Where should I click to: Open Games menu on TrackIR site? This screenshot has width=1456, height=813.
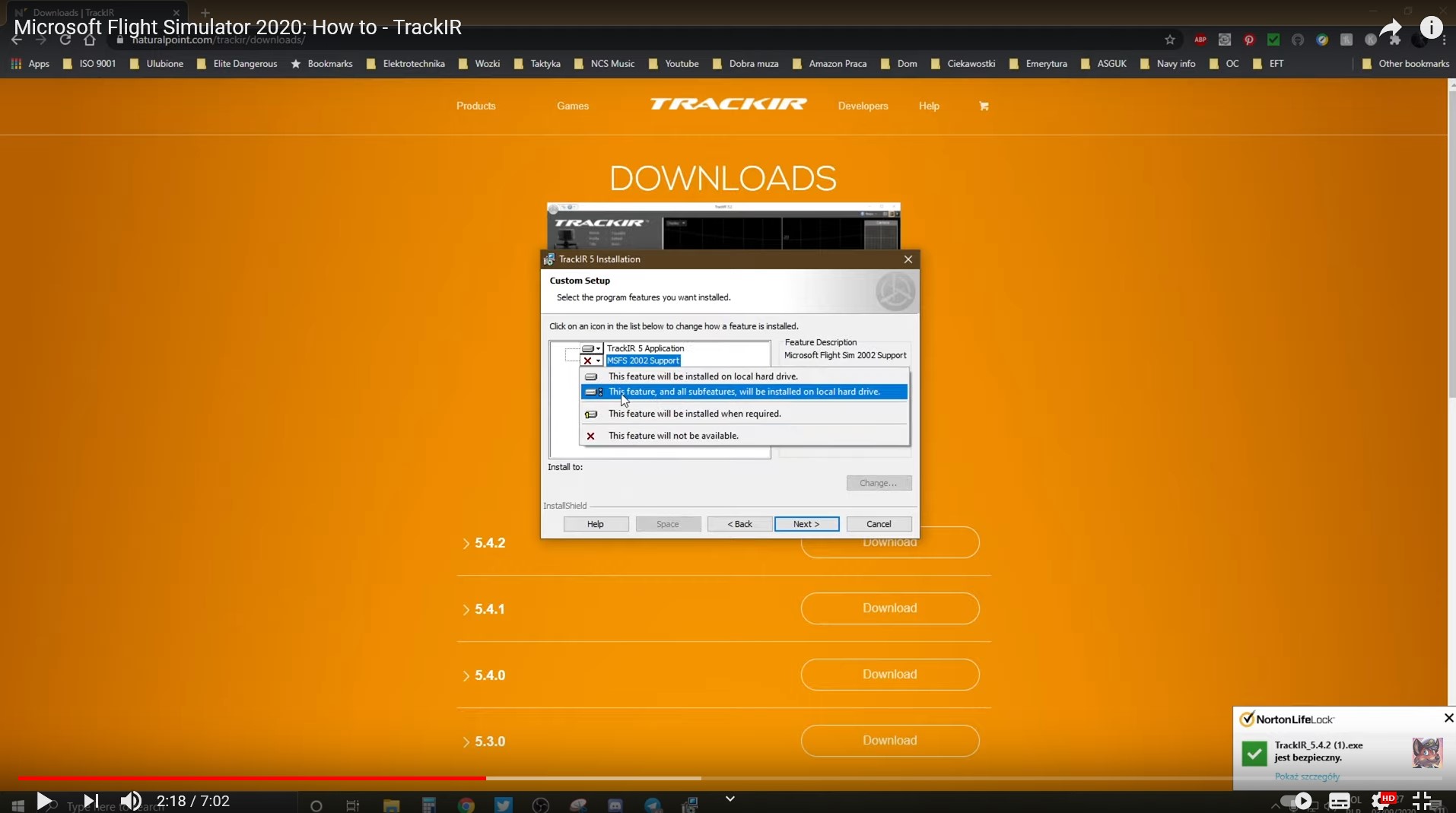tap(572, 106)
